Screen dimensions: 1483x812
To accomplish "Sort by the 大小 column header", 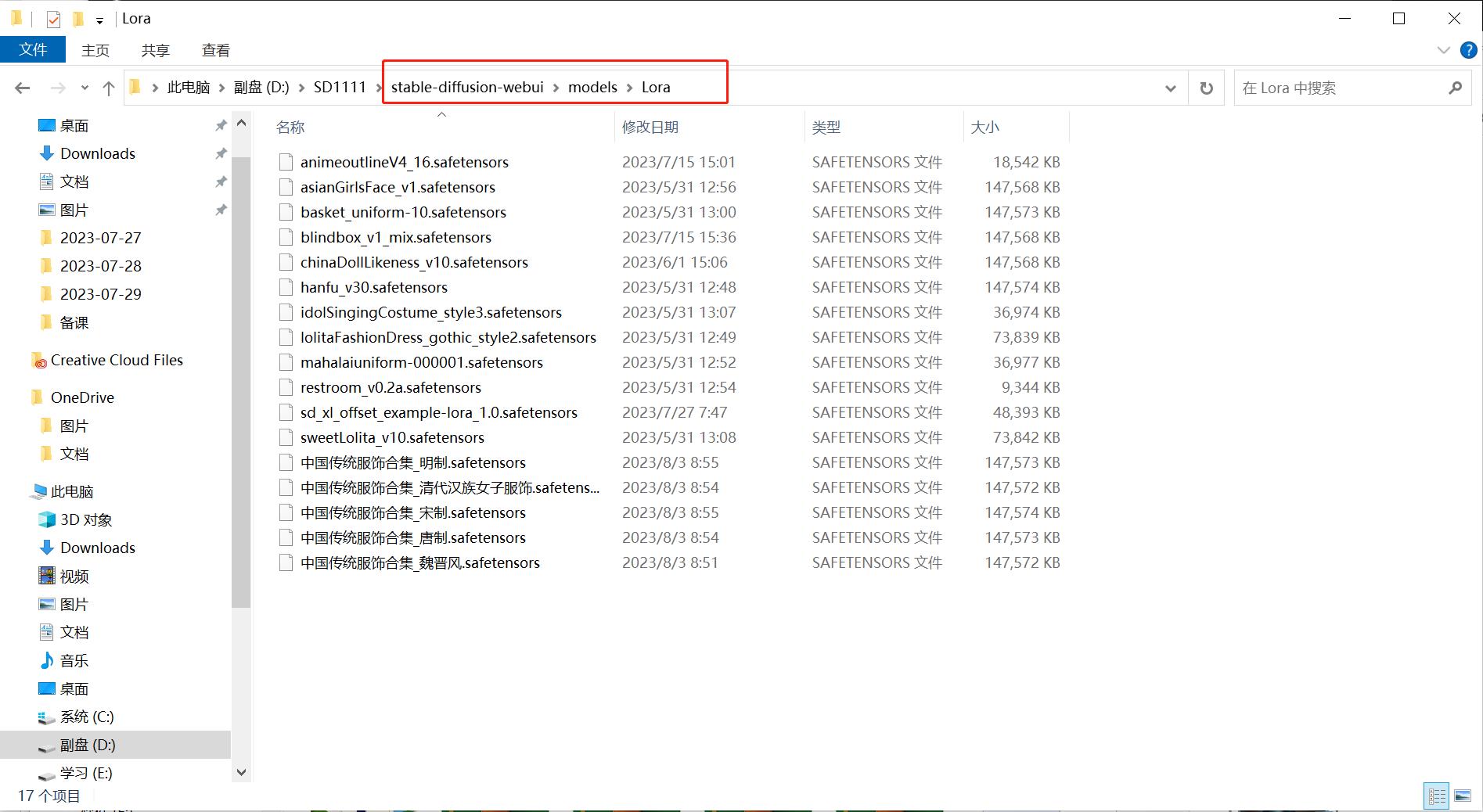I will point(985,128).
